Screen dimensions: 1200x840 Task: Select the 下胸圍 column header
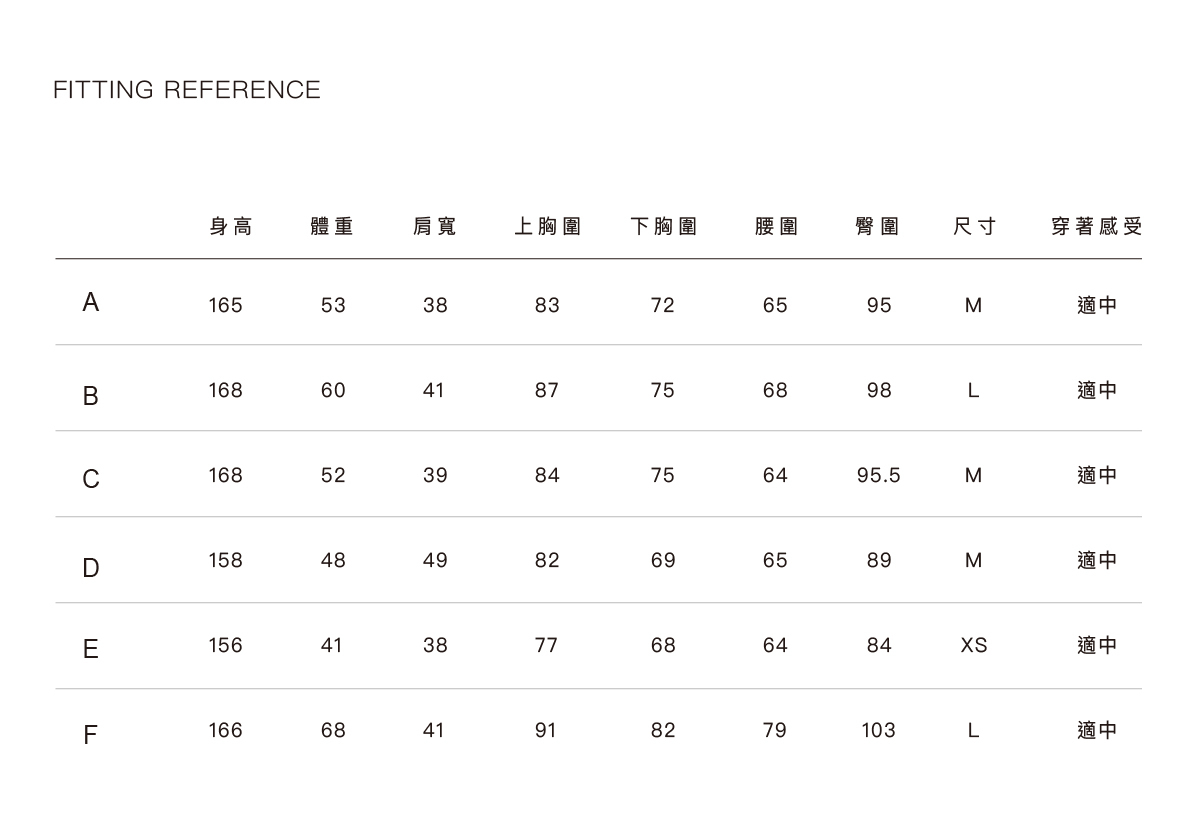tap(663, 227)
